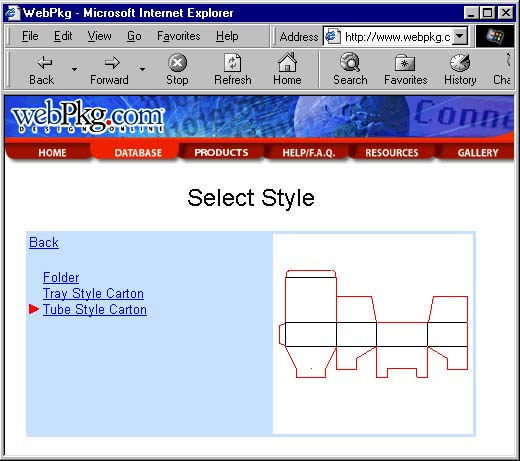The width and height of the screenshot is (520, 461).
Task: Open the Edit menu
Action: (63, 36)
